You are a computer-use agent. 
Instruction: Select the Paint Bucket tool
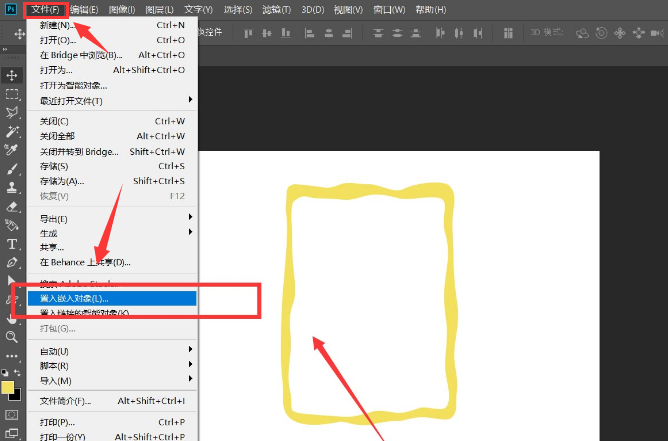12,225
